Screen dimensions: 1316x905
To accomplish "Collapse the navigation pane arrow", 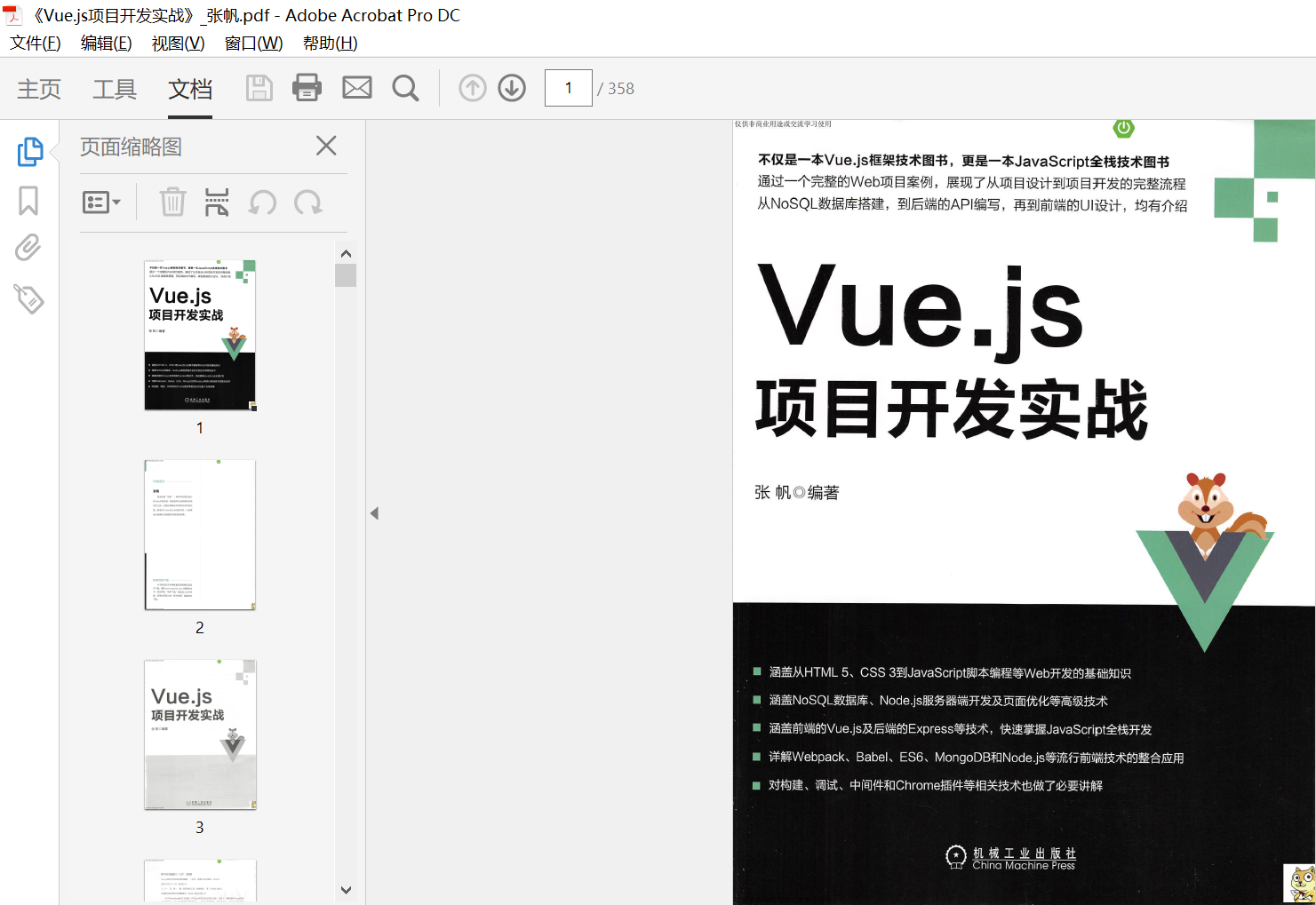I will click(x=374, y=513).
